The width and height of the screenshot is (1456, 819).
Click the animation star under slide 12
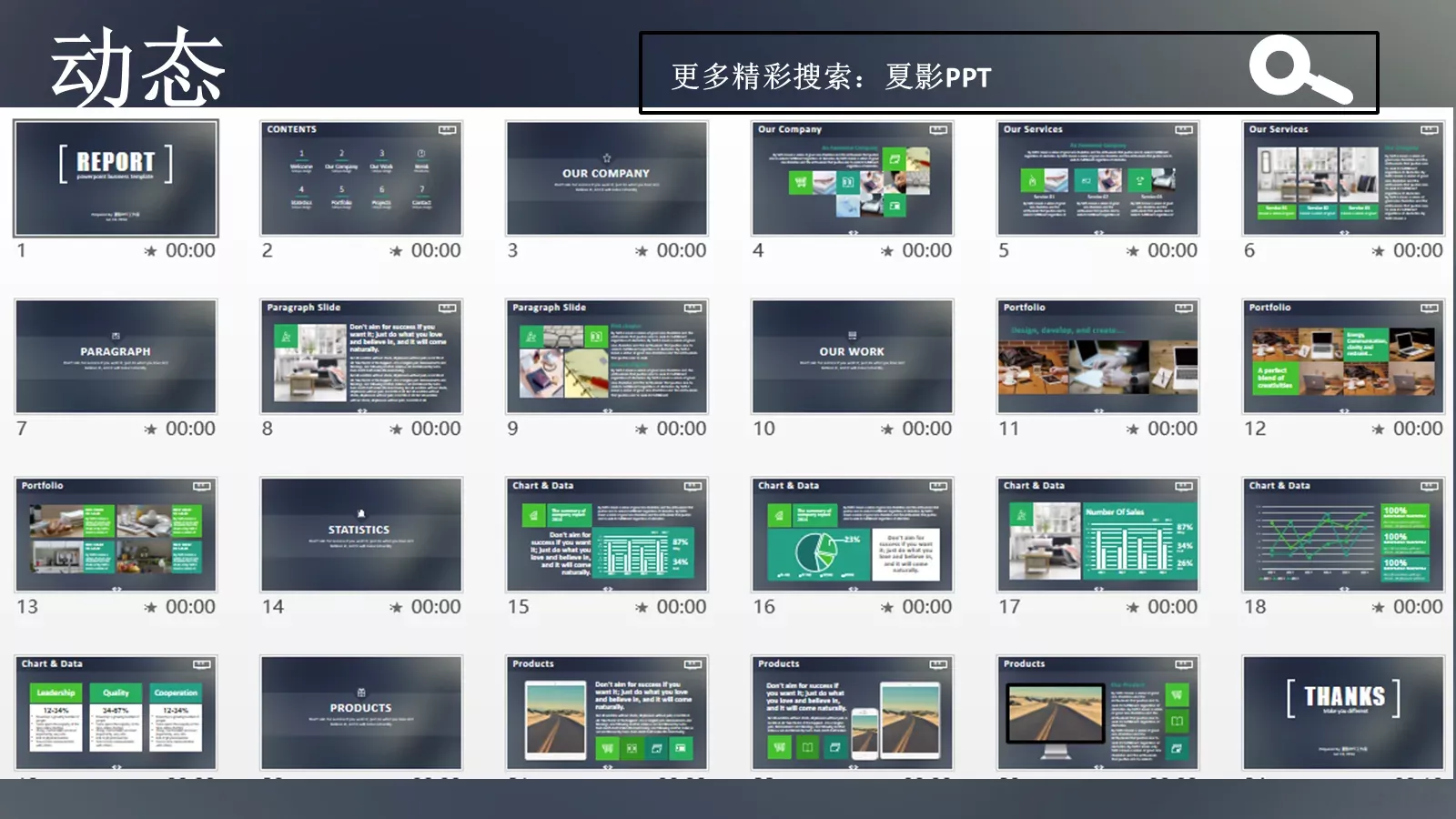tap(1379, 430)
